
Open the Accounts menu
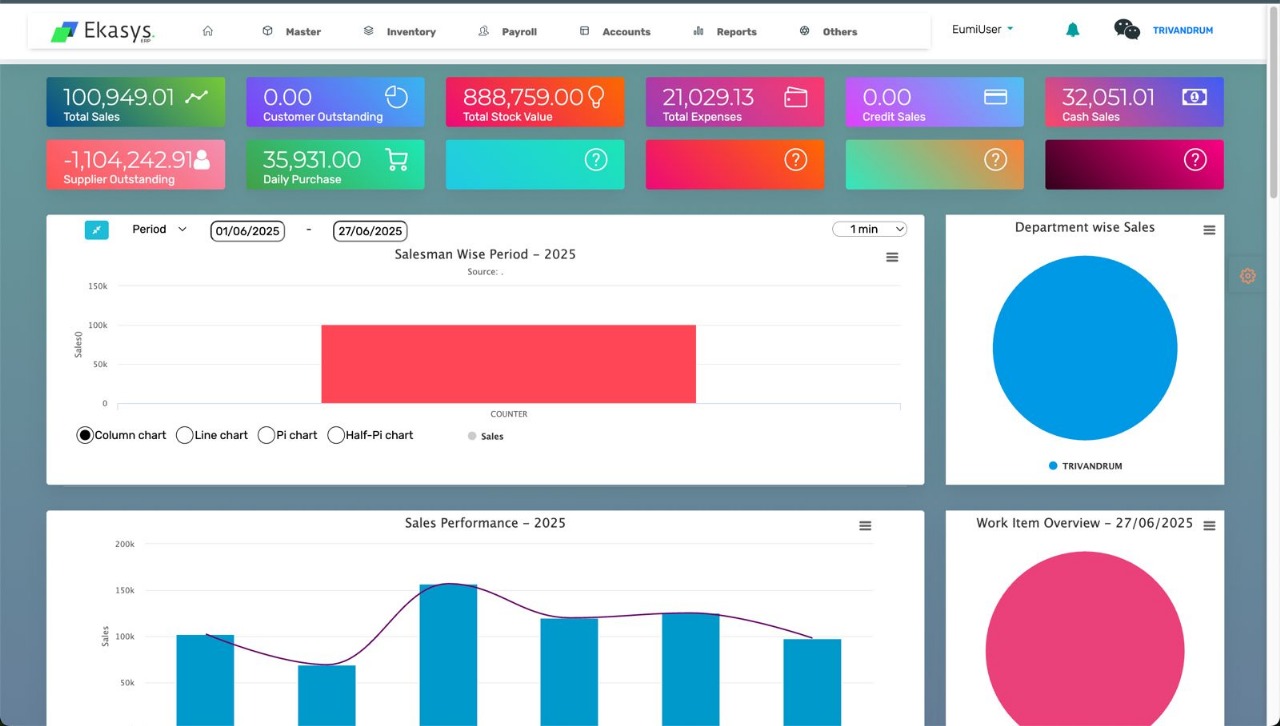pyautogui.click(x=615, y=32)
